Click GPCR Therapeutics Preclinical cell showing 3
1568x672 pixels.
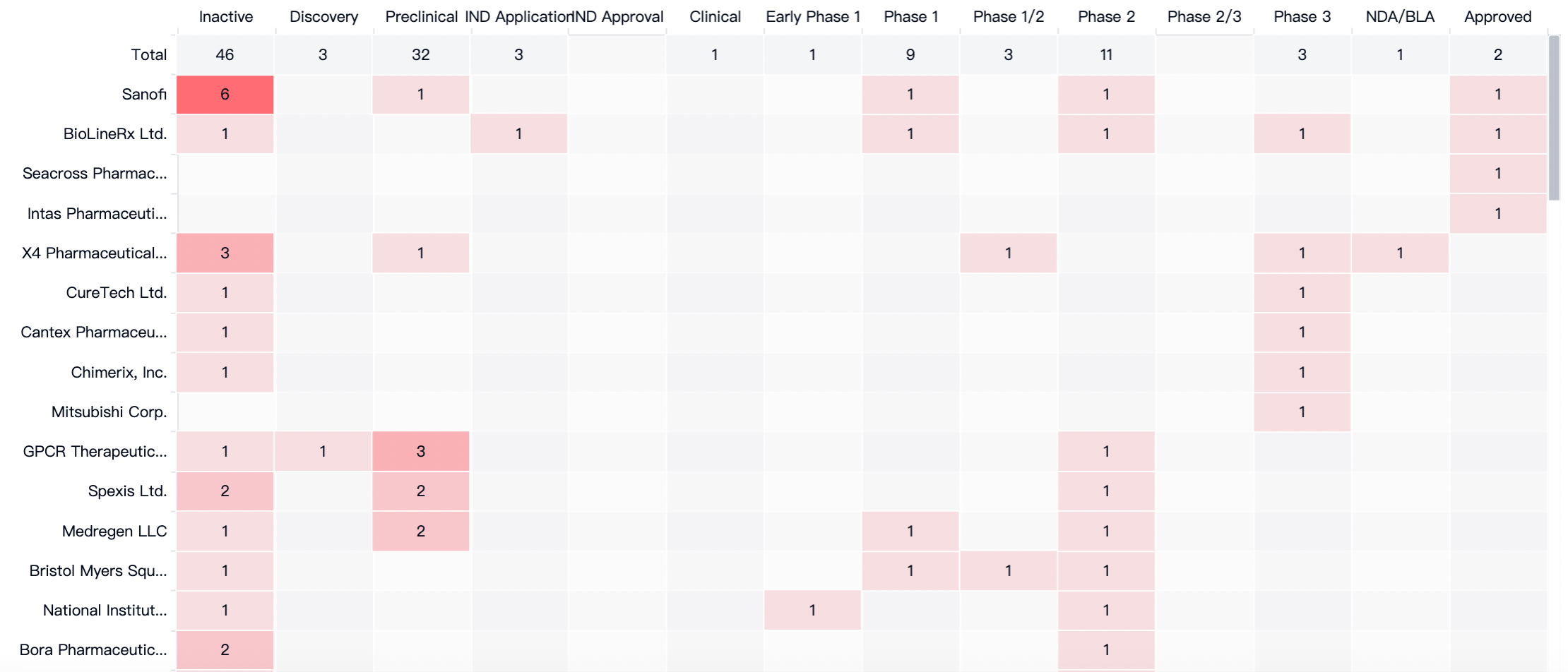click(x=421, y=452)
